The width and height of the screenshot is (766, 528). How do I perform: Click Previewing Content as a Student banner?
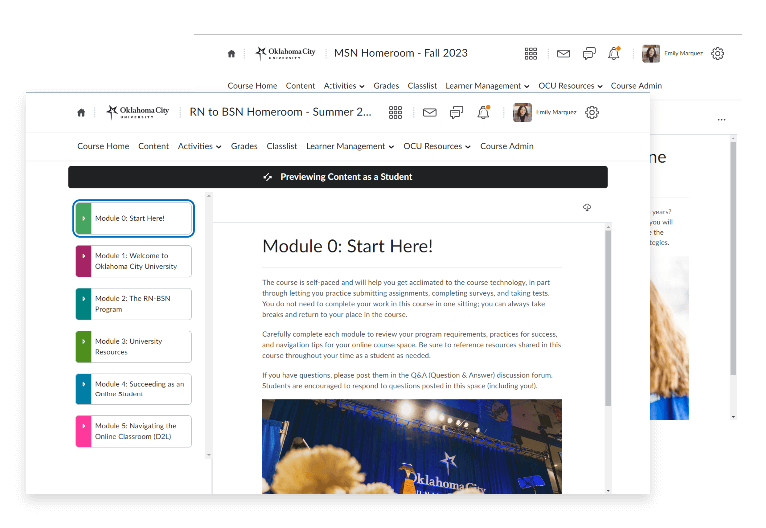[338, 177]
